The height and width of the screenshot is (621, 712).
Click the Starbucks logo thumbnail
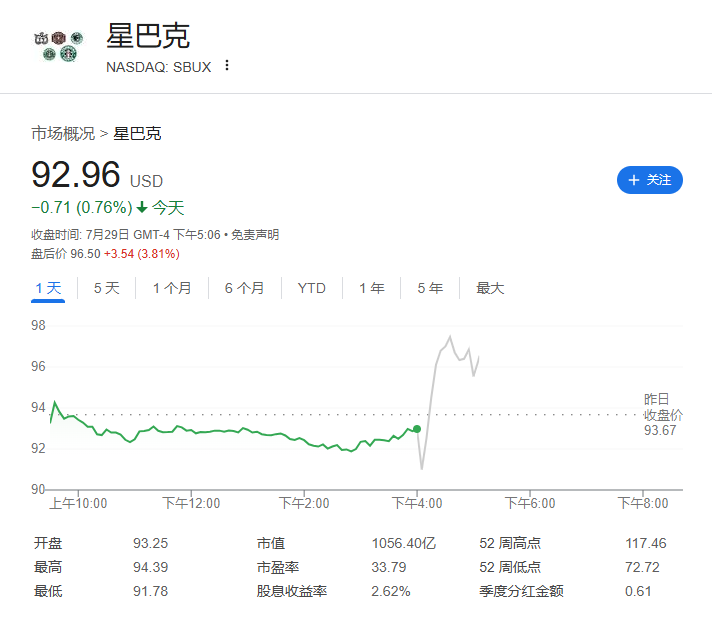[x=59, y=46]
